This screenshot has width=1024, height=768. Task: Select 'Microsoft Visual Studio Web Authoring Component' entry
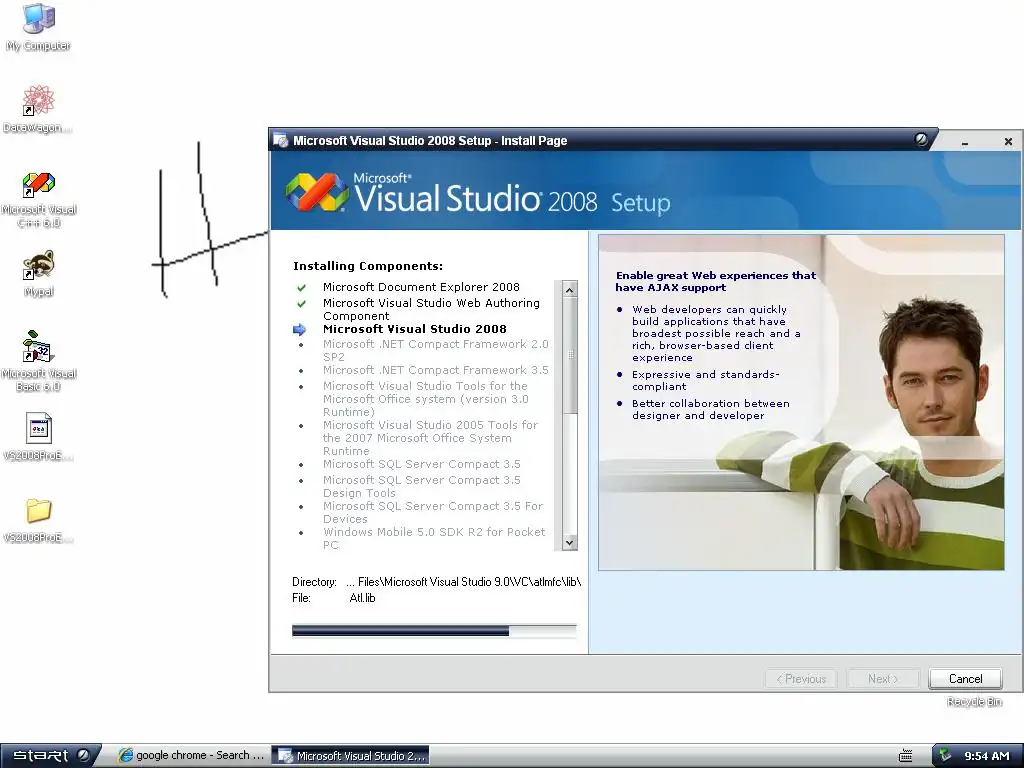[x=431, y=310]
